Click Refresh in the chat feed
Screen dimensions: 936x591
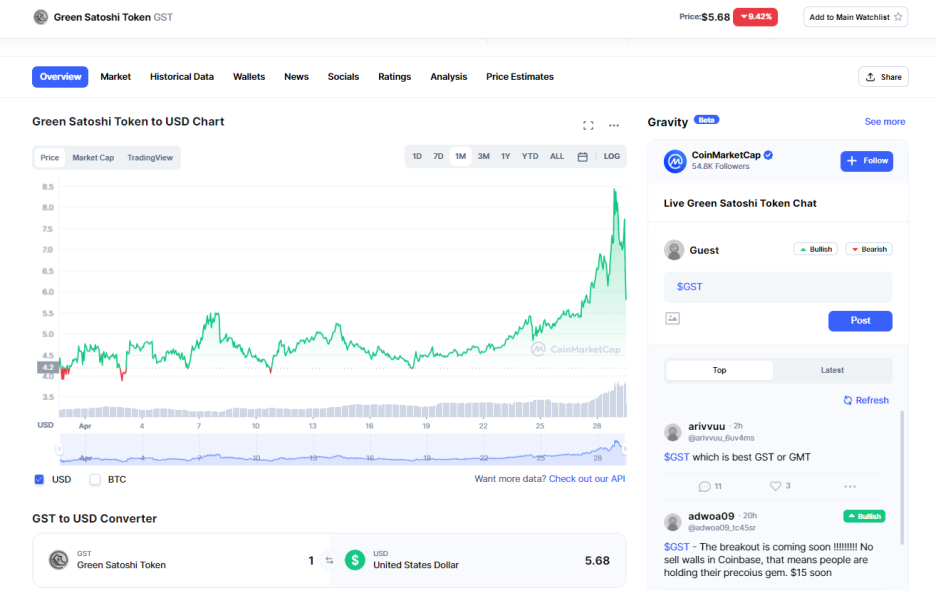click(866, 400)
